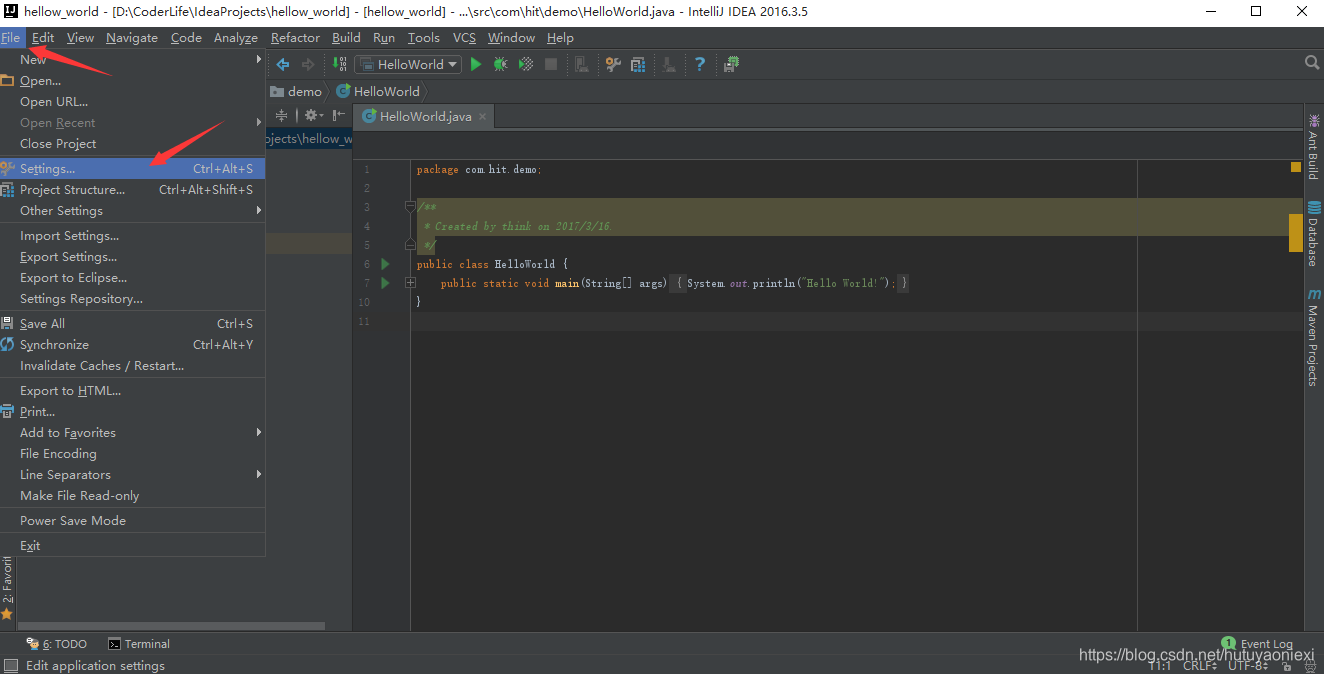Screen dimensions: 1324x674
Task: Run HelloWorld with the green play icon
Action: tap(476, 64)
